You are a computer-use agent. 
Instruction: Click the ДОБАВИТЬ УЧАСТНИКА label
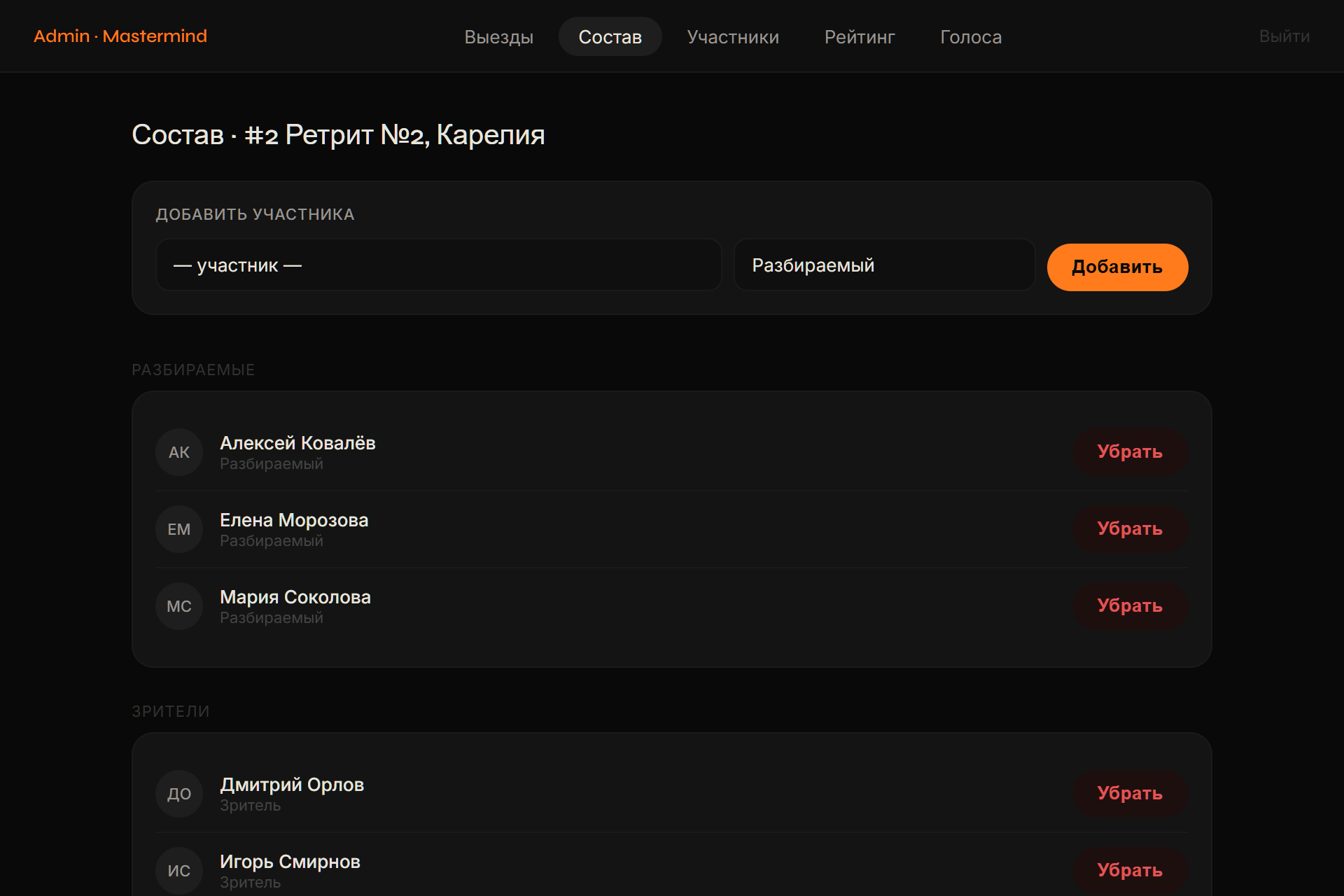pos(255,214)
